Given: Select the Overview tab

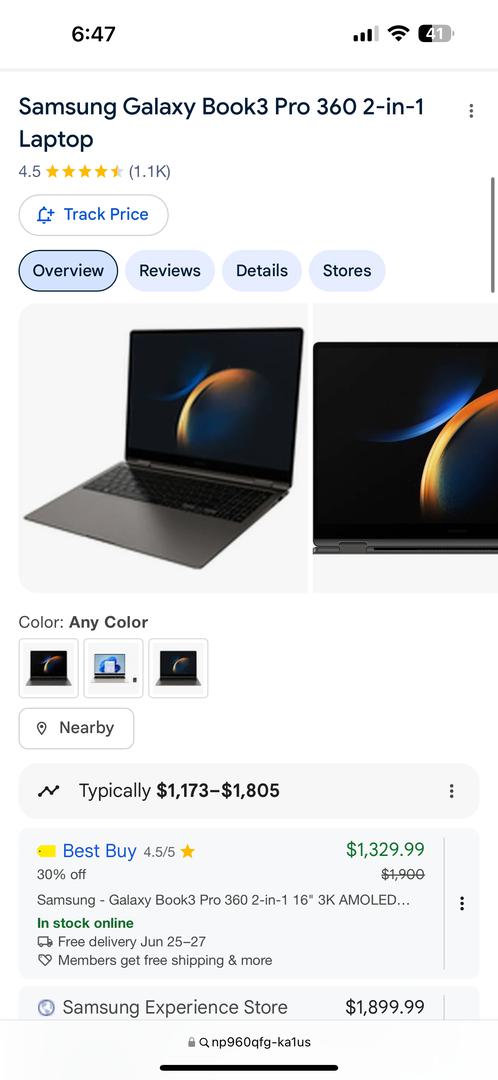Looking at the screenshot, I should (x=68, y=271).
